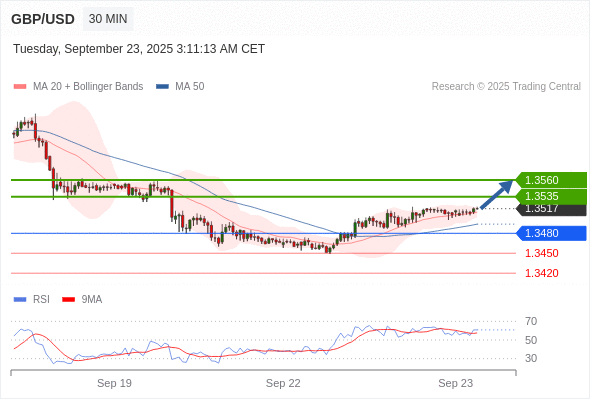The height and width of the screenshot is (400, 590).
Task: Click the red 9MA legend swatch
Action: [x=68, y=300]
